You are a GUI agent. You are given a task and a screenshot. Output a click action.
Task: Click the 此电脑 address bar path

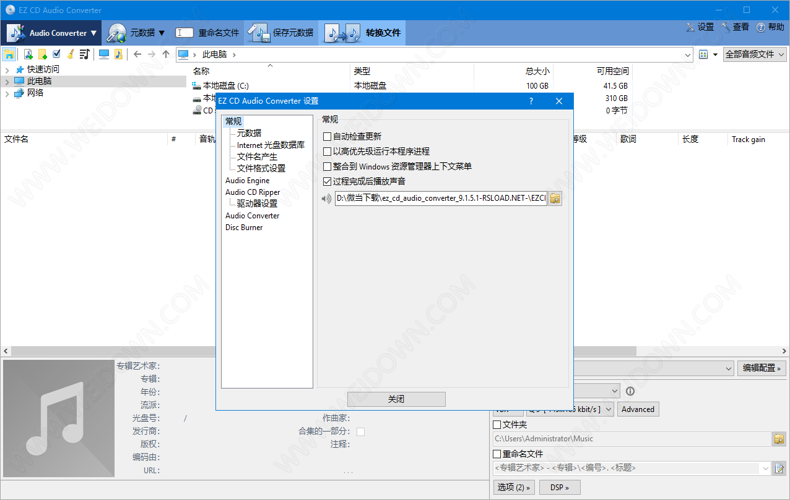215,54
